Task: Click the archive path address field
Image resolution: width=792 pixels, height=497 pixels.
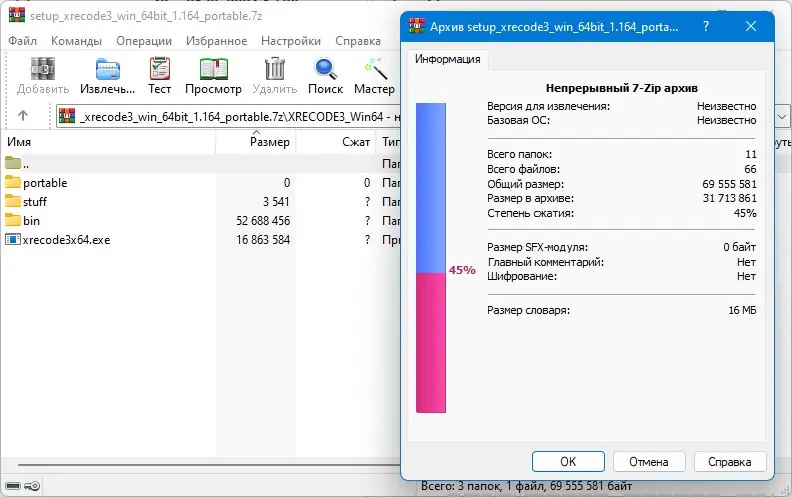Action: tap(228, 117)
